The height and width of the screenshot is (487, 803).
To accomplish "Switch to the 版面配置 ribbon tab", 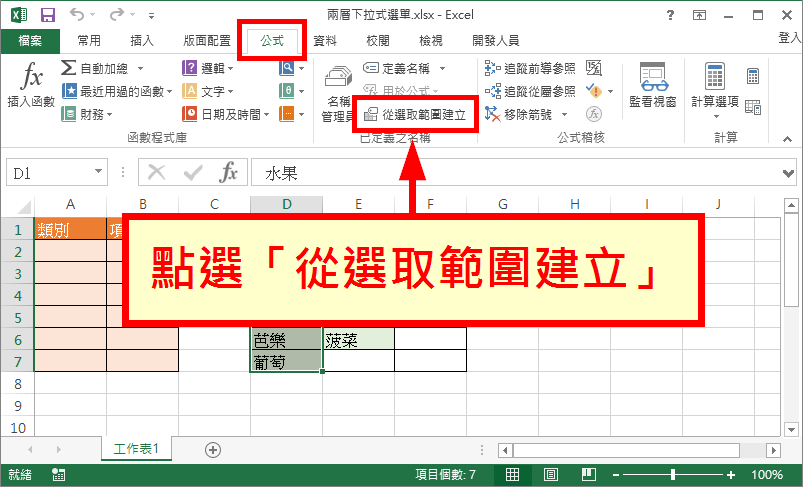I will 207,40.
